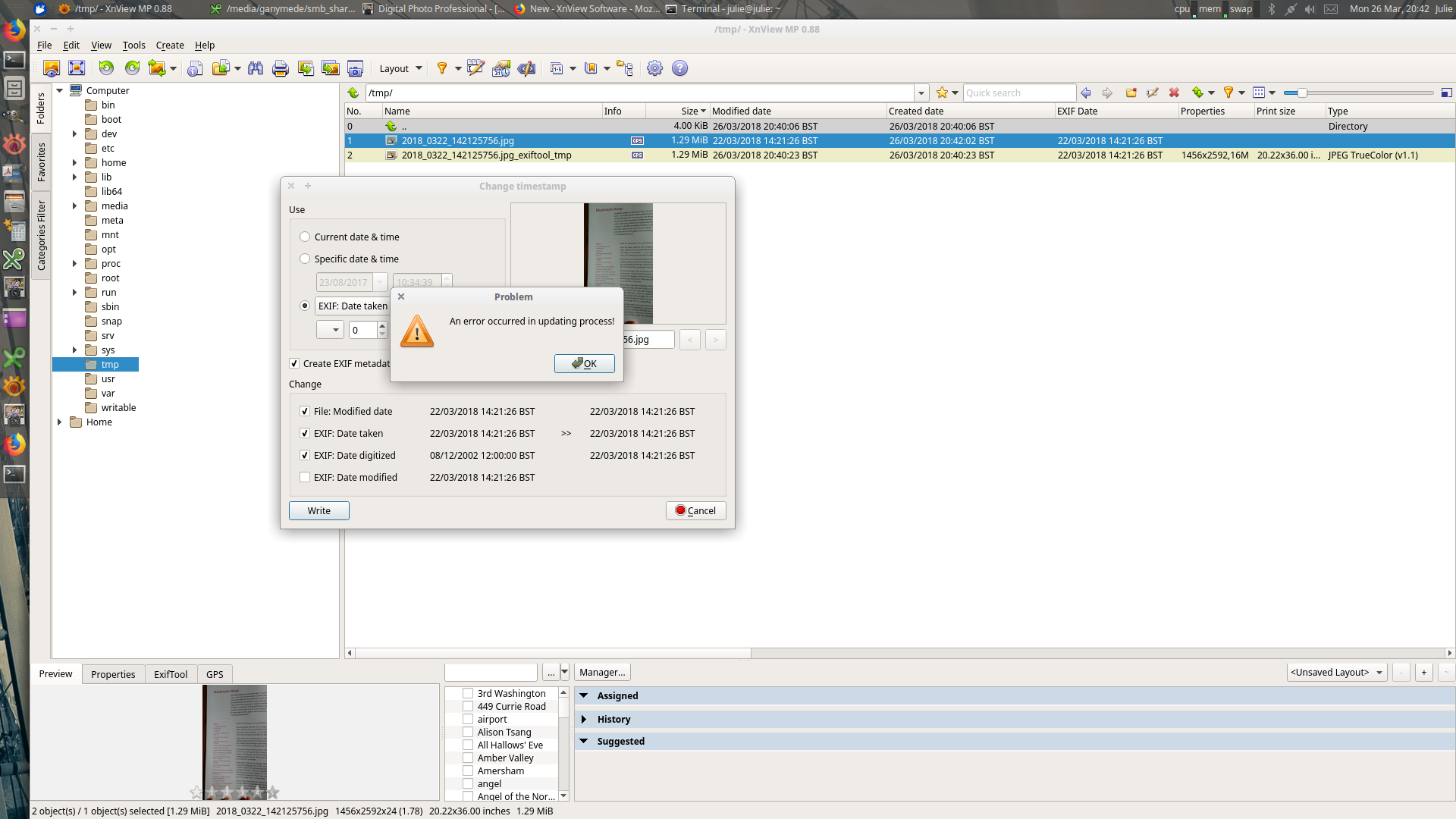Open the Tools menu
Viewport: 1456px width, 819px height.
pyautogui.click(x=133, y=45)
